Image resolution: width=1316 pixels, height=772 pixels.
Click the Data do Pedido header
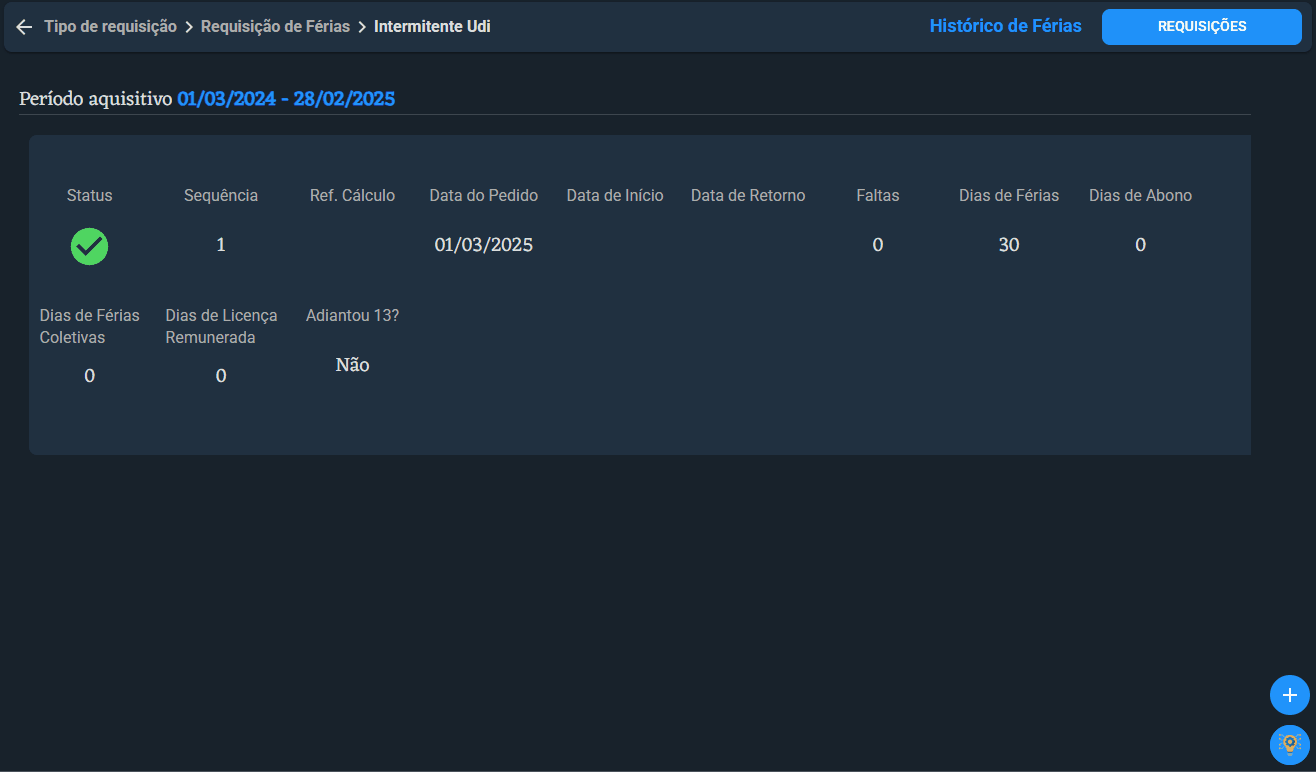tap(484, 196)
